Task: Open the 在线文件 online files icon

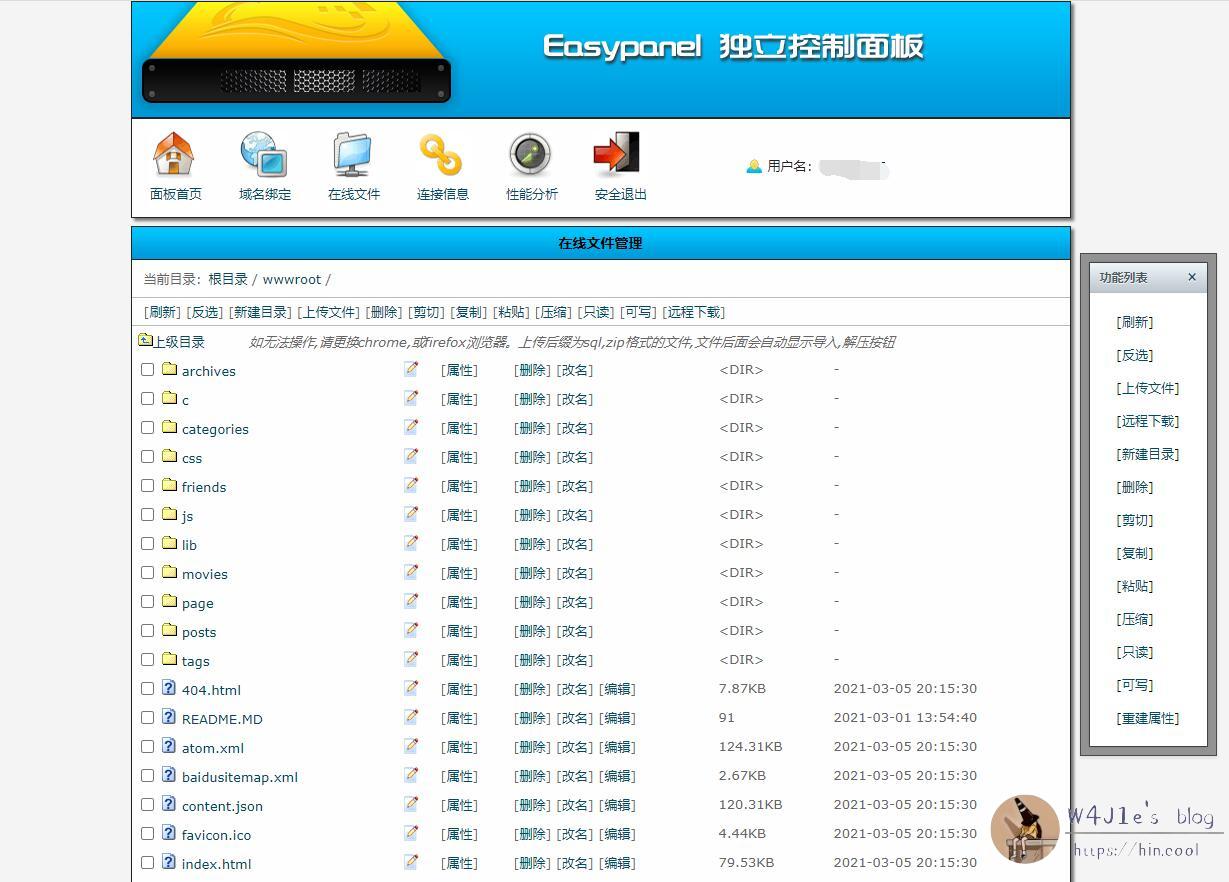Action: 353,155
